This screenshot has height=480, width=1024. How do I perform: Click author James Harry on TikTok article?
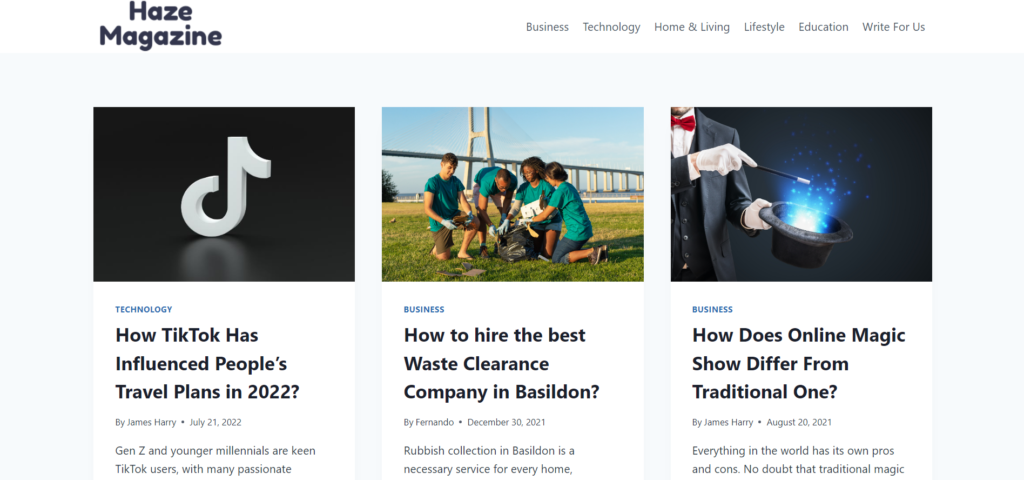[x=152, y=423]
